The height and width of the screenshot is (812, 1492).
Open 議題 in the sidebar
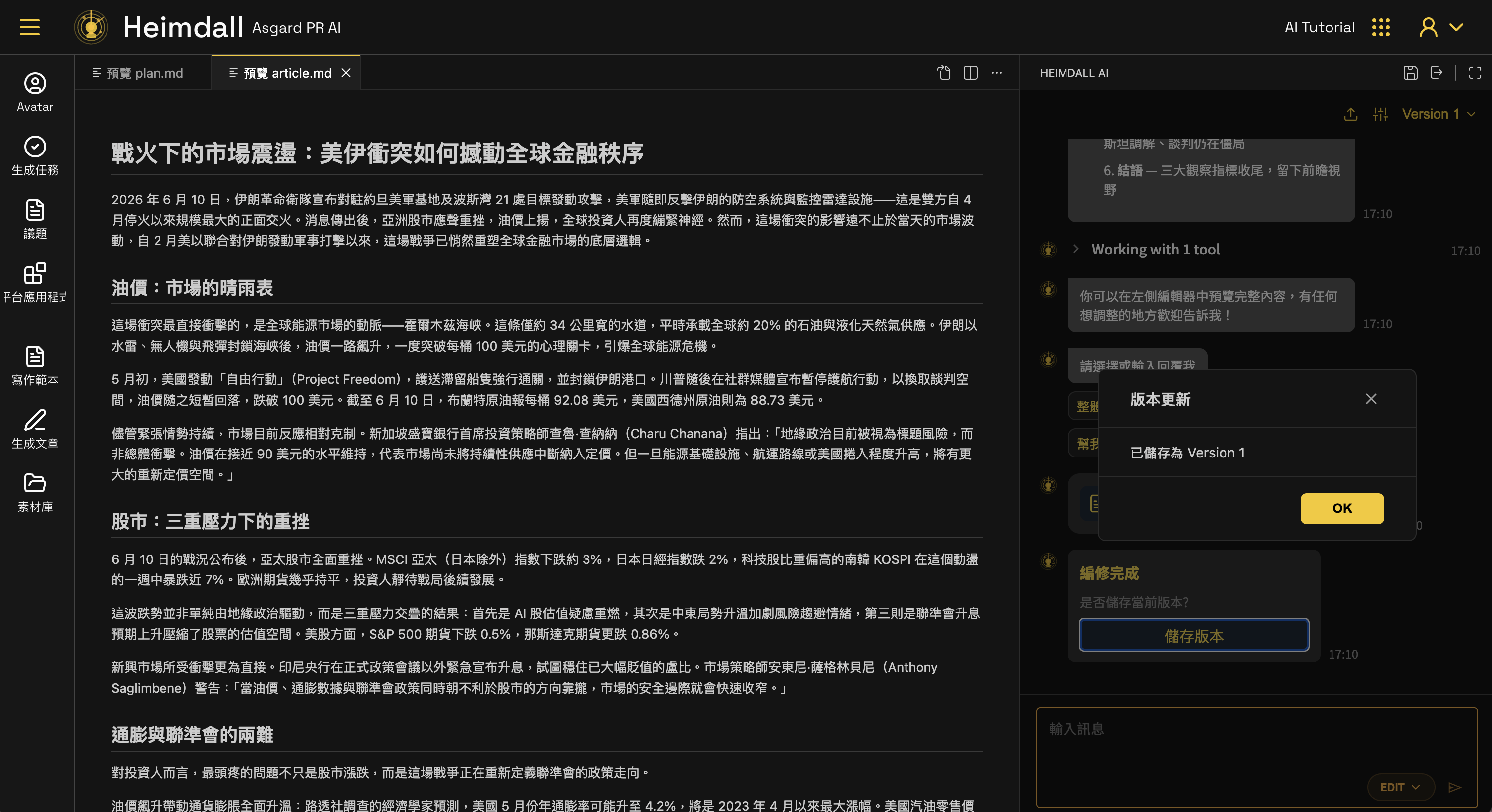pyautogui.click(x=35, y=219)
